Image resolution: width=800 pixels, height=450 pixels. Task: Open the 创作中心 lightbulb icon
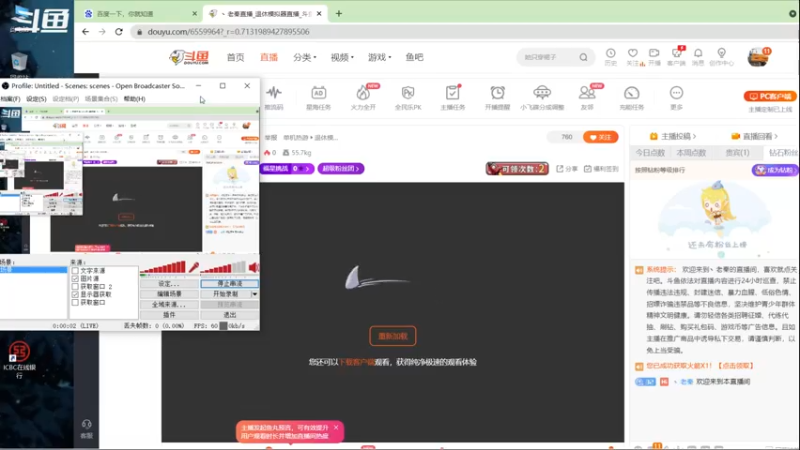click(721, 53)
